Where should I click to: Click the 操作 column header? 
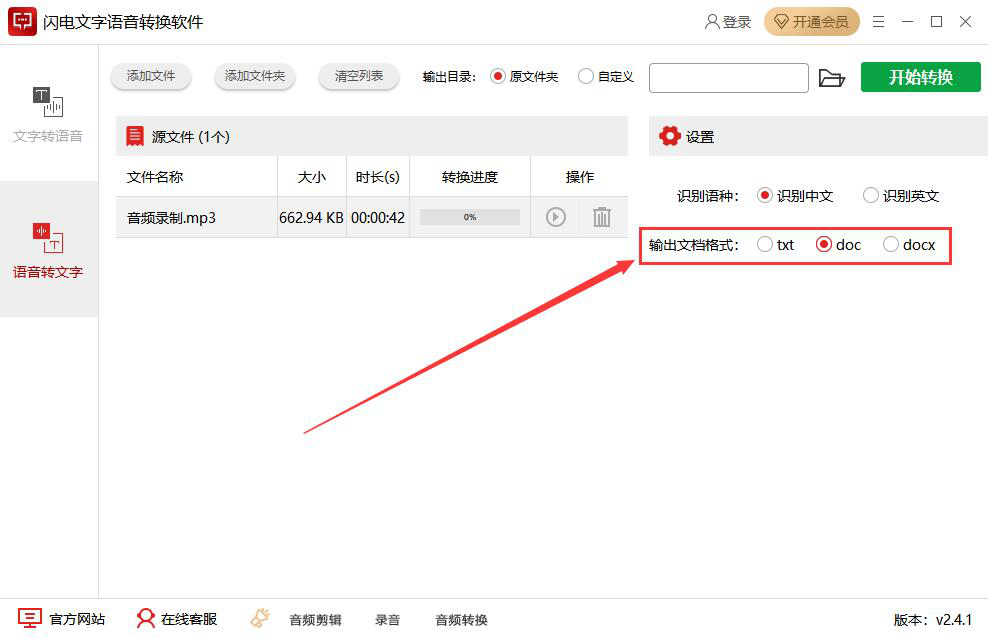coord(580,177)
